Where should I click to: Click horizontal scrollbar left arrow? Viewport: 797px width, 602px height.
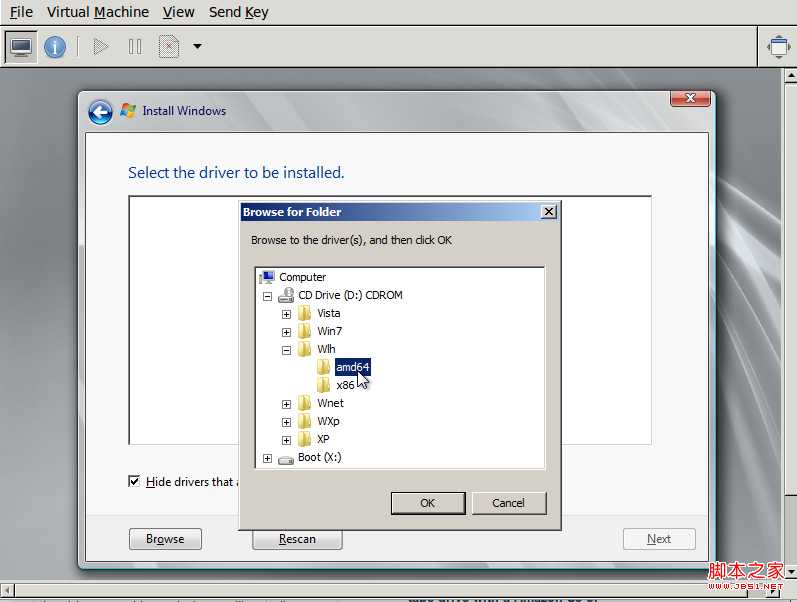coord(7,590)
